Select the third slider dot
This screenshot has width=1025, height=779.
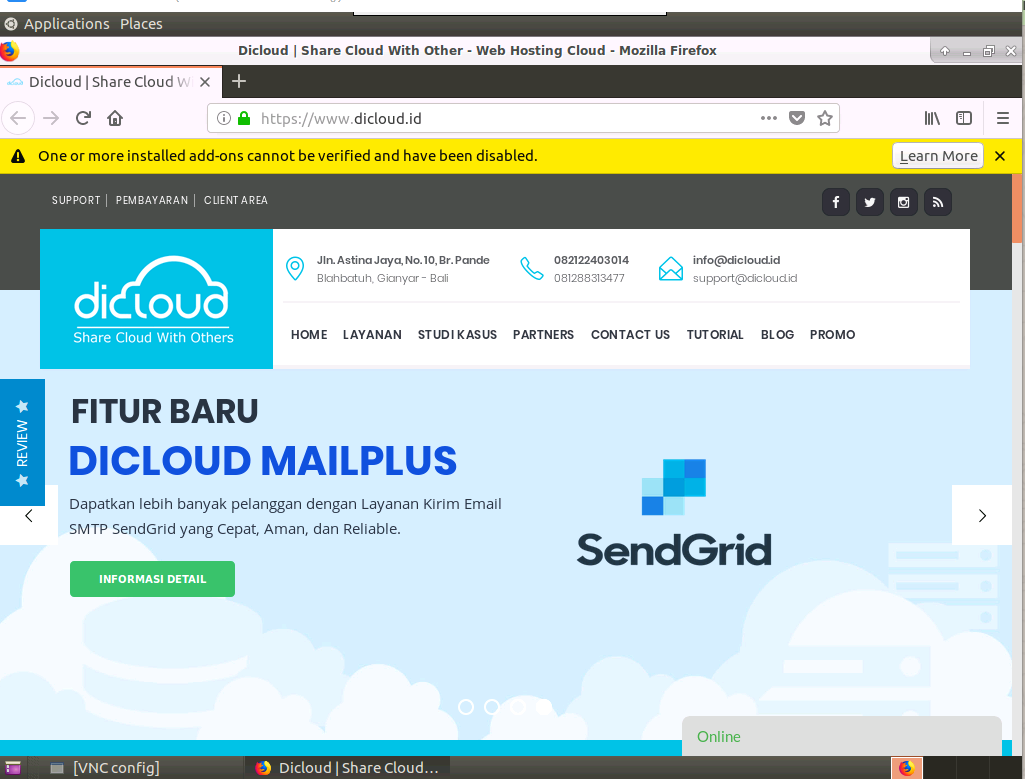tap(518, 707)
